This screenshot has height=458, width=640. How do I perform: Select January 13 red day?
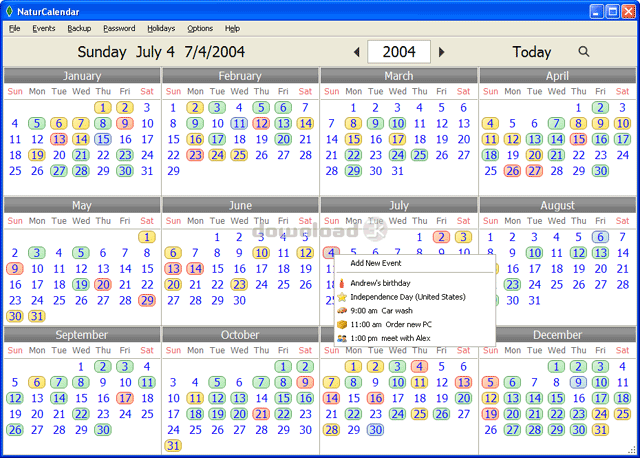coord(59,139)
